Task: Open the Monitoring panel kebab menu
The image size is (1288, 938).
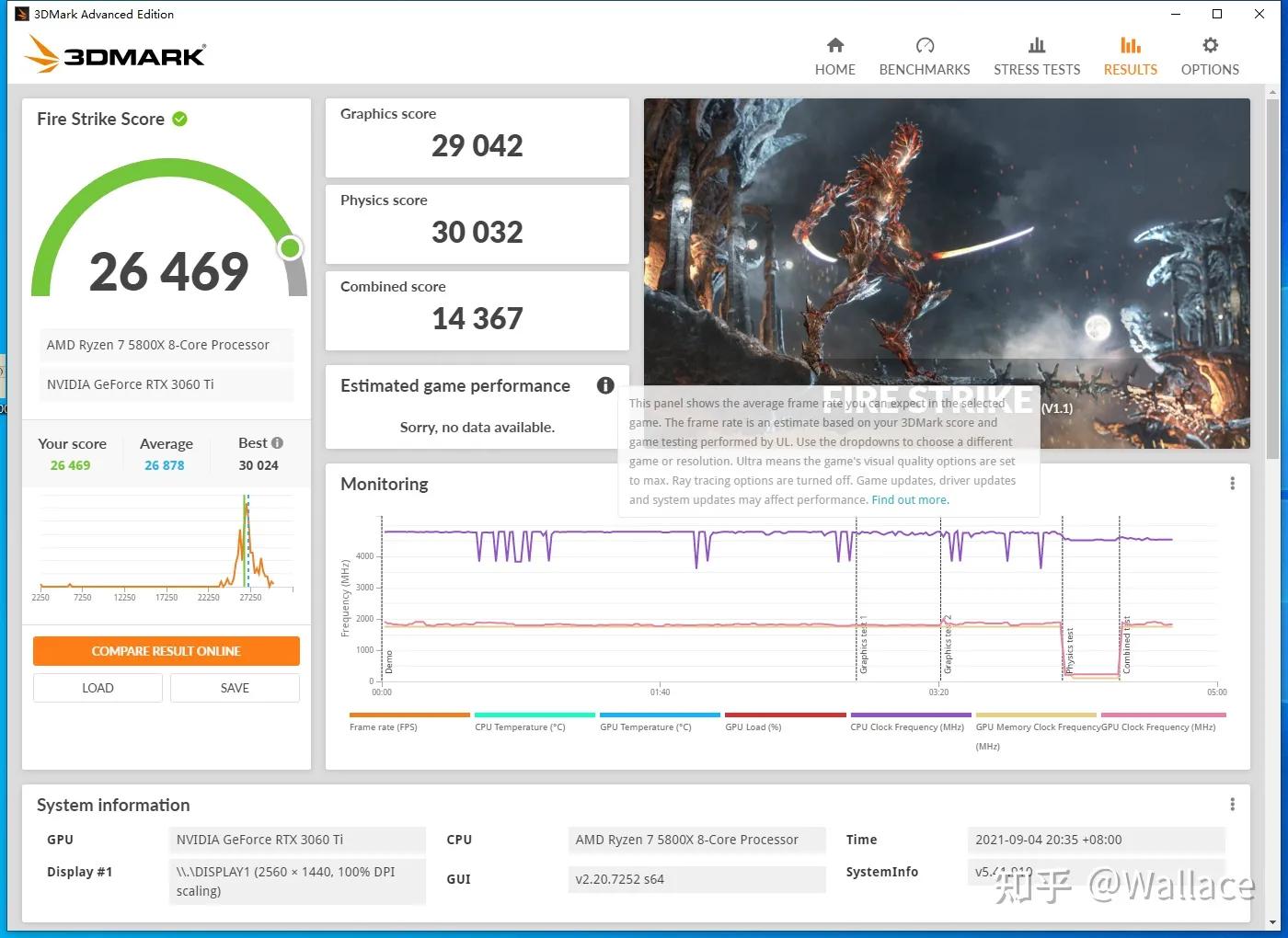Action: point(1232,482)
